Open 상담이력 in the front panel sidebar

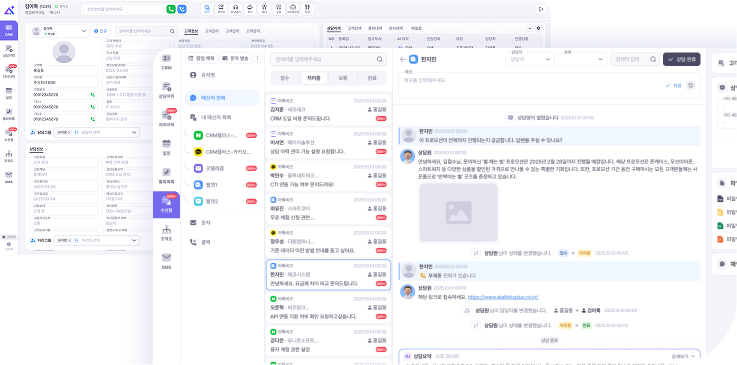point(166,90)
